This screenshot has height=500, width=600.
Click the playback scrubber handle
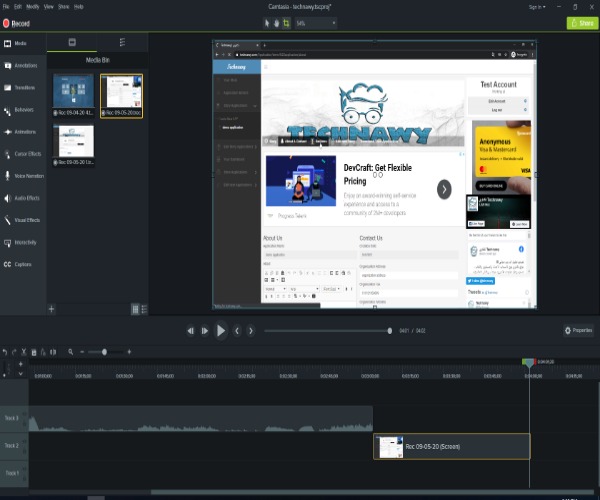pyautogui.click(x=390, y=331)
